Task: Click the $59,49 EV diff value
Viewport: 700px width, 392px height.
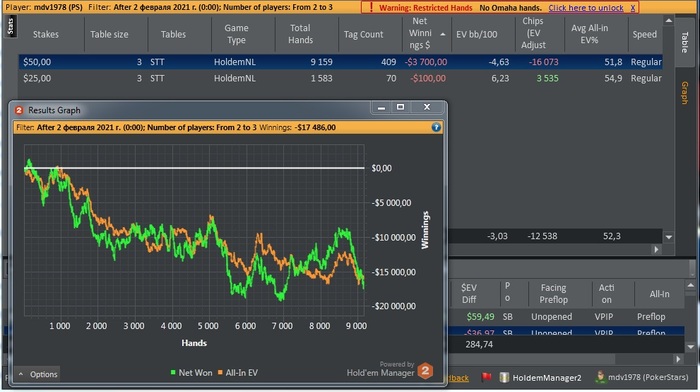Action: coord(480,317)
